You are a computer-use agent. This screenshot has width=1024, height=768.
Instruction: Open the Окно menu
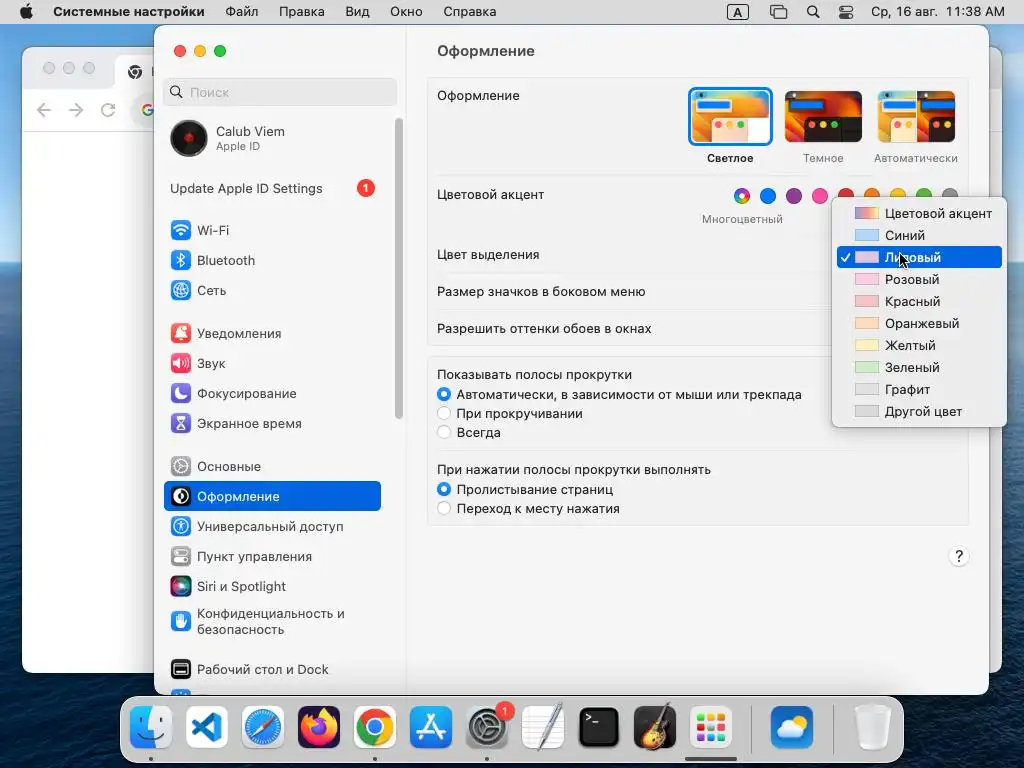tap(406, 12)
